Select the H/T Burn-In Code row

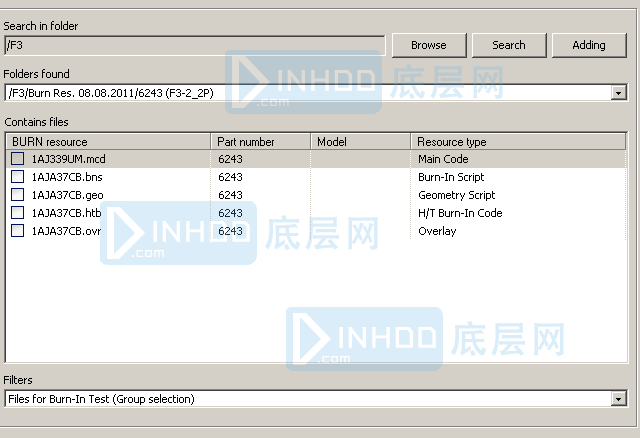(459, 213)
